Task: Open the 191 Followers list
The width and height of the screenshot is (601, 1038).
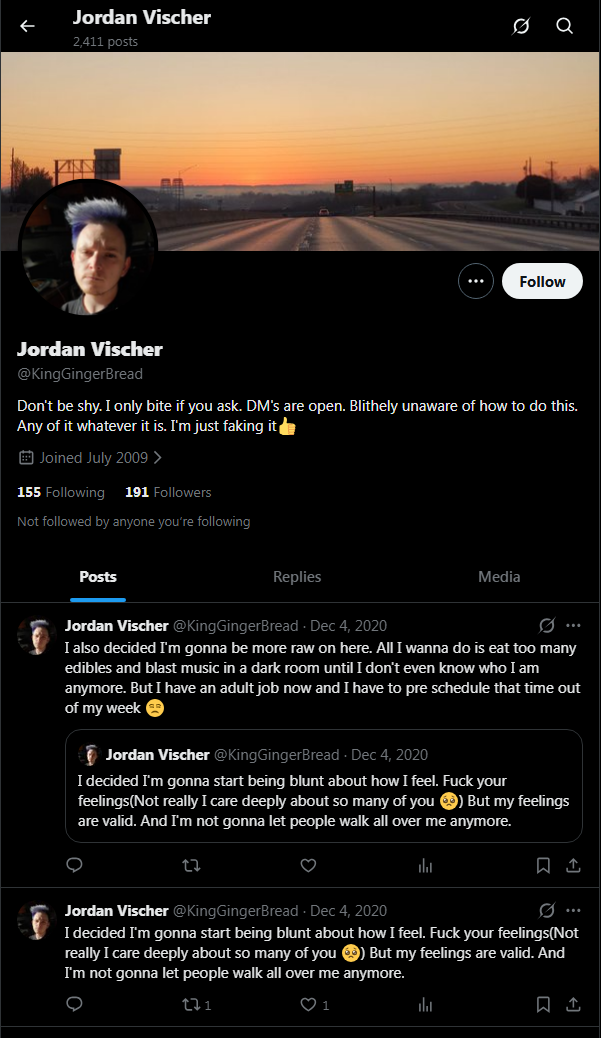Action: 168,492
